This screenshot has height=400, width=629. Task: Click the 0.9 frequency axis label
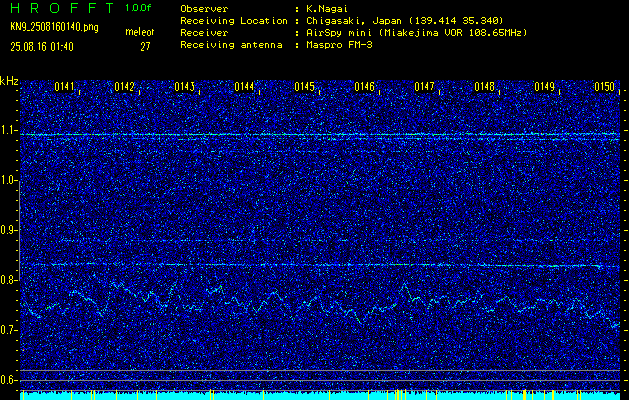coord(8,230)
